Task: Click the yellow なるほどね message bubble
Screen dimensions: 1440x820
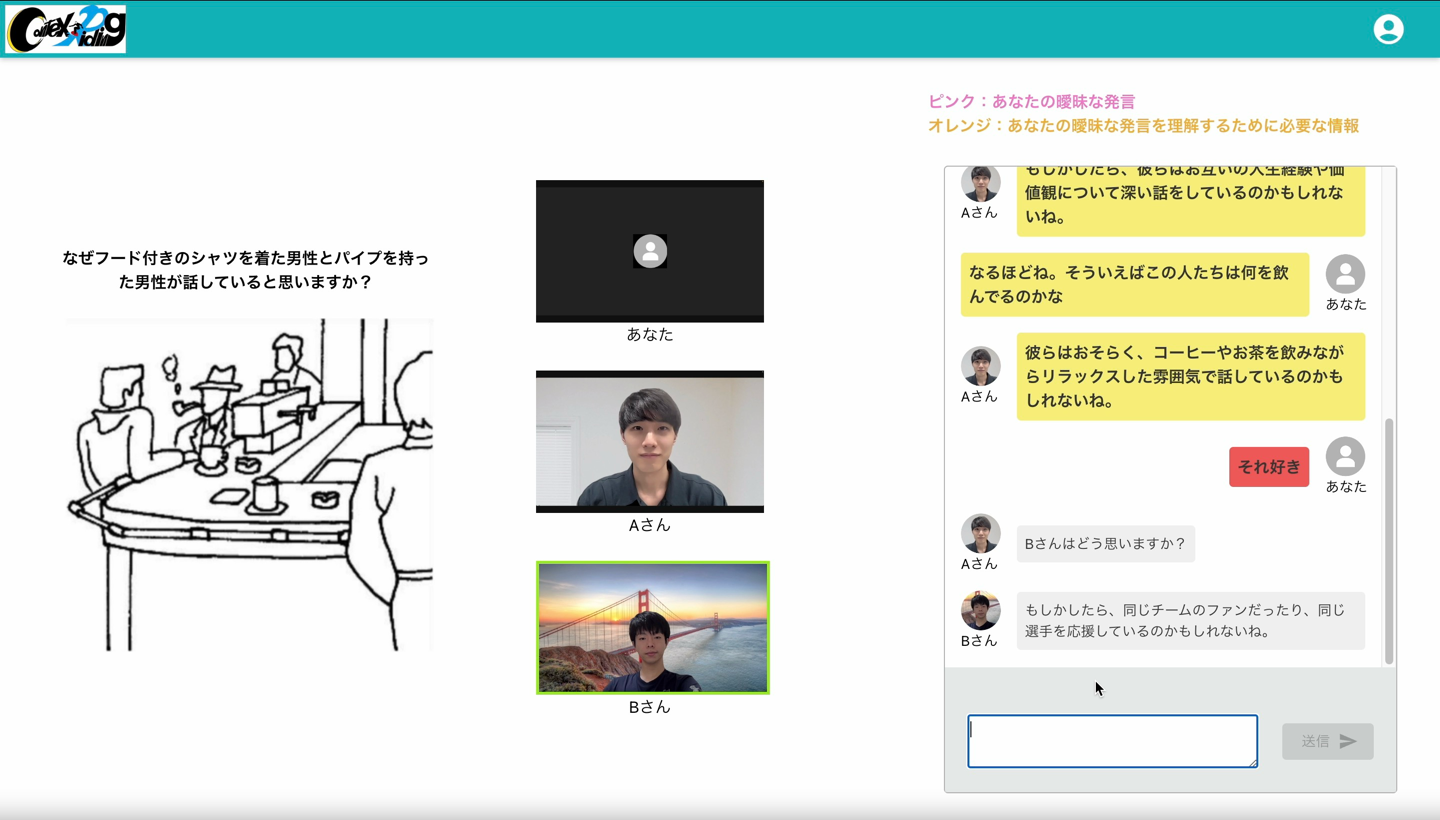Action: pyautogui.click(x=1134, y=284)
